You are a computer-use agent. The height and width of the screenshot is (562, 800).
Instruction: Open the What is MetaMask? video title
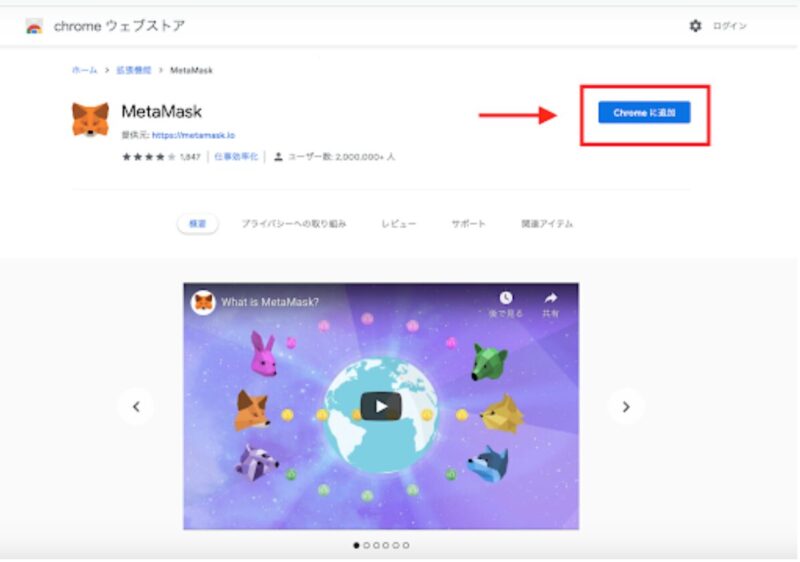point(270,302)
